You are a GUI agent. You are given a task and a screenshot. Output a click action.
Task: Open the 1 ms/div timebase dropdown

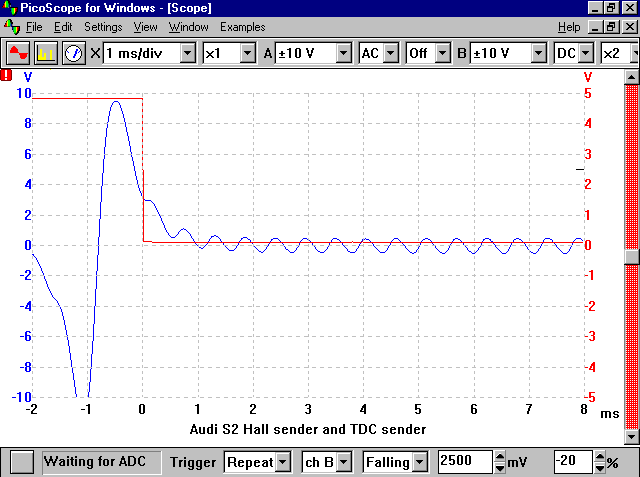(187, 53)
